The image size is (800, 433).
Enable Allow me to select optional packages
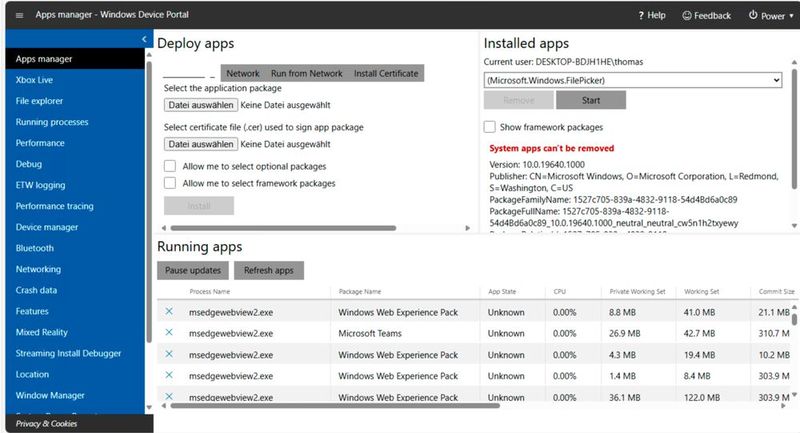pos(170,166)
